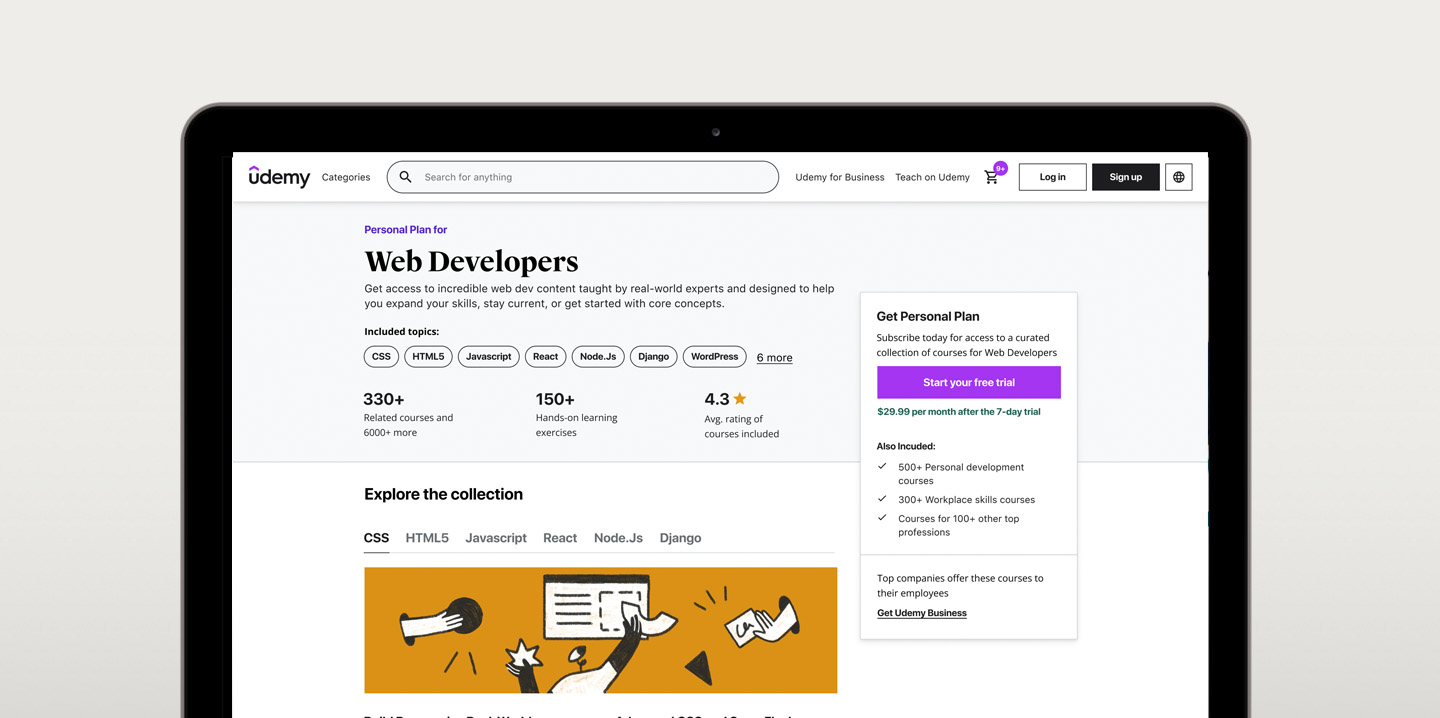Click the 'Explore the collection' heading
1440x718 pixels.
(443, 494)
